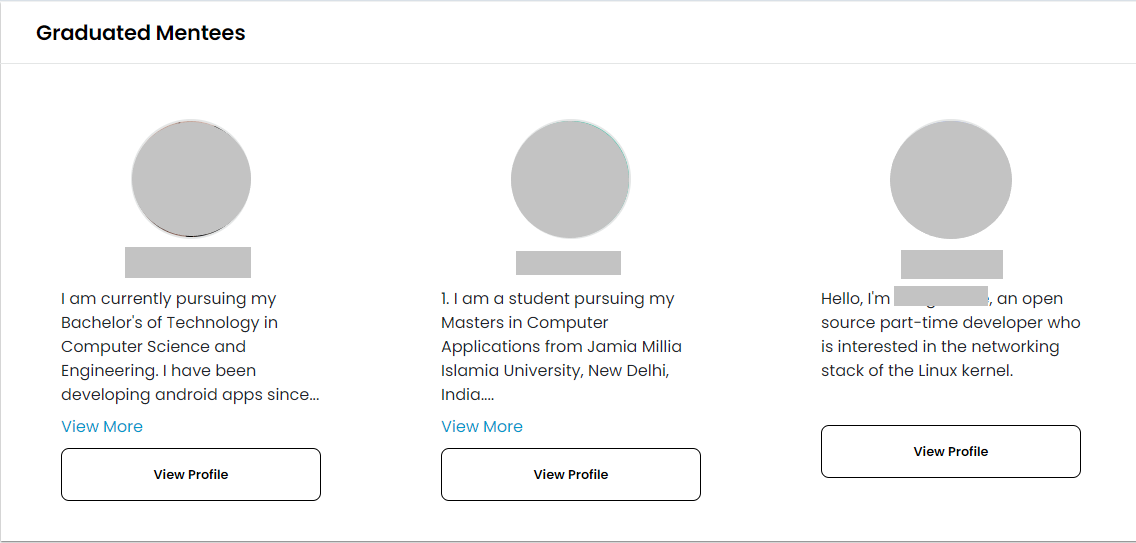Open View Profile for the Jamia Millia student

tap(571, 474)
